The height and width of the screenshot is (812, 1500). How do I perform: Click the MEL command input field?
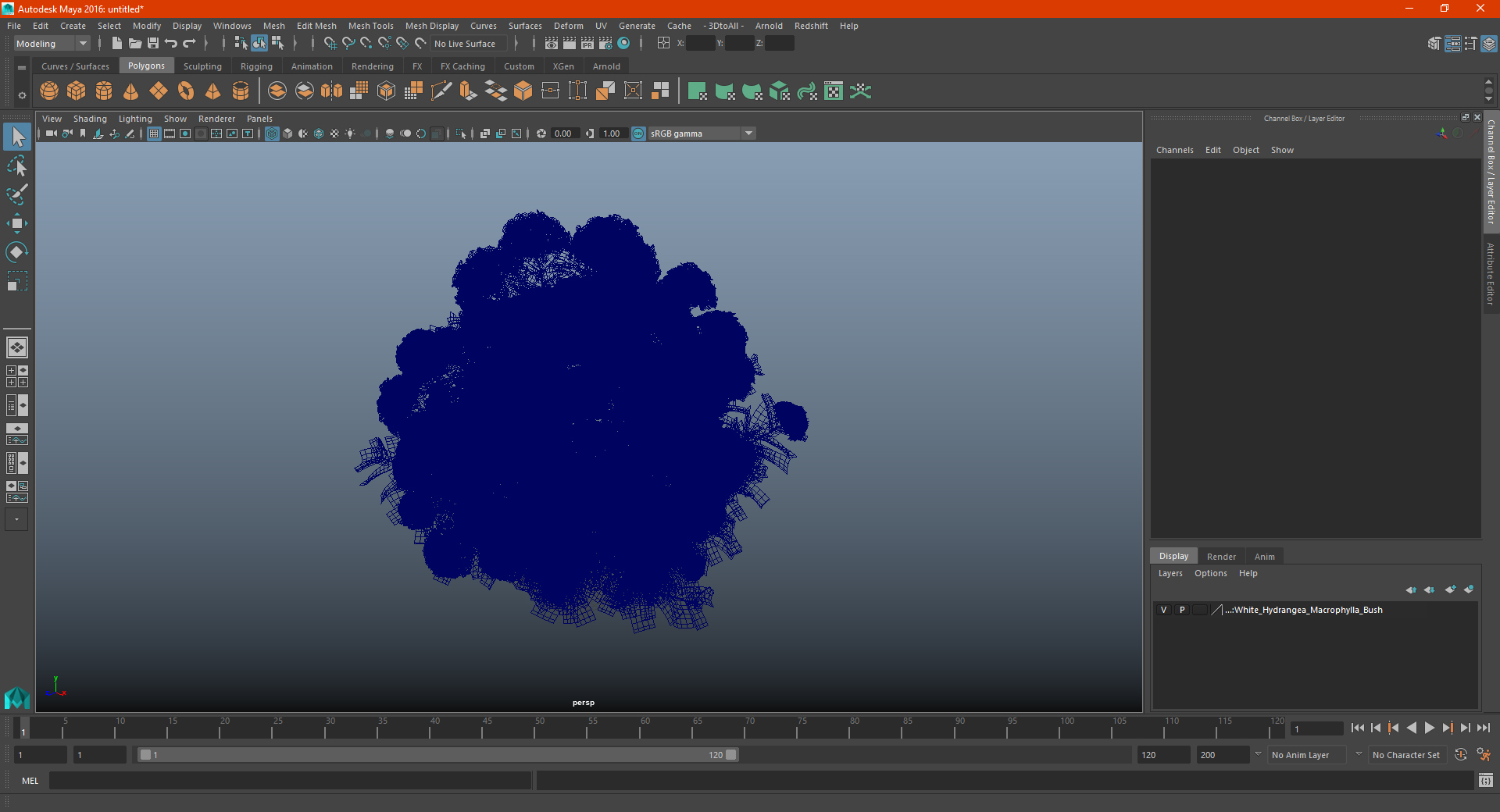pyautogui.click(x=290, y=780)
